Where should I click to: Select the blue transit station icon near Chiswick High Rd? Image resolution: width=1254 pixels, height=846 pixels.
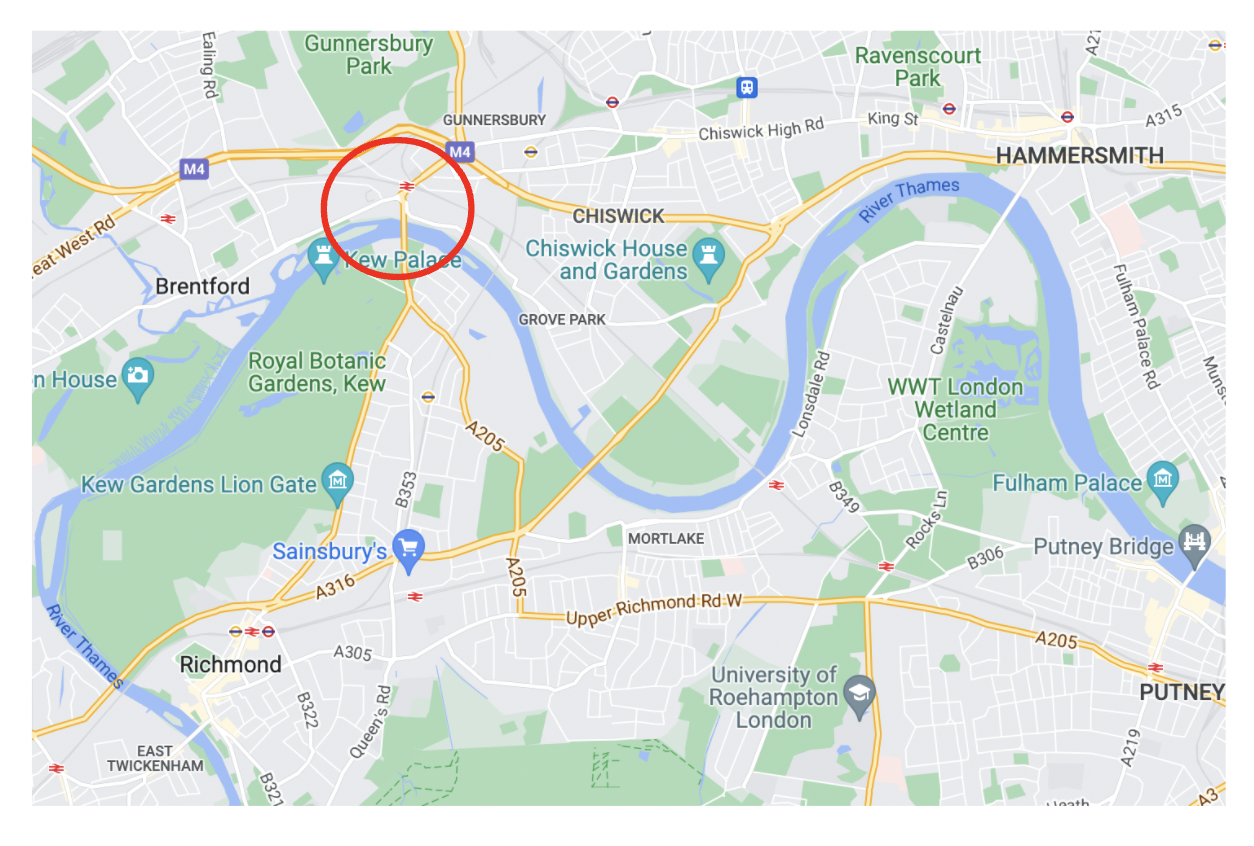pos(746,88)
